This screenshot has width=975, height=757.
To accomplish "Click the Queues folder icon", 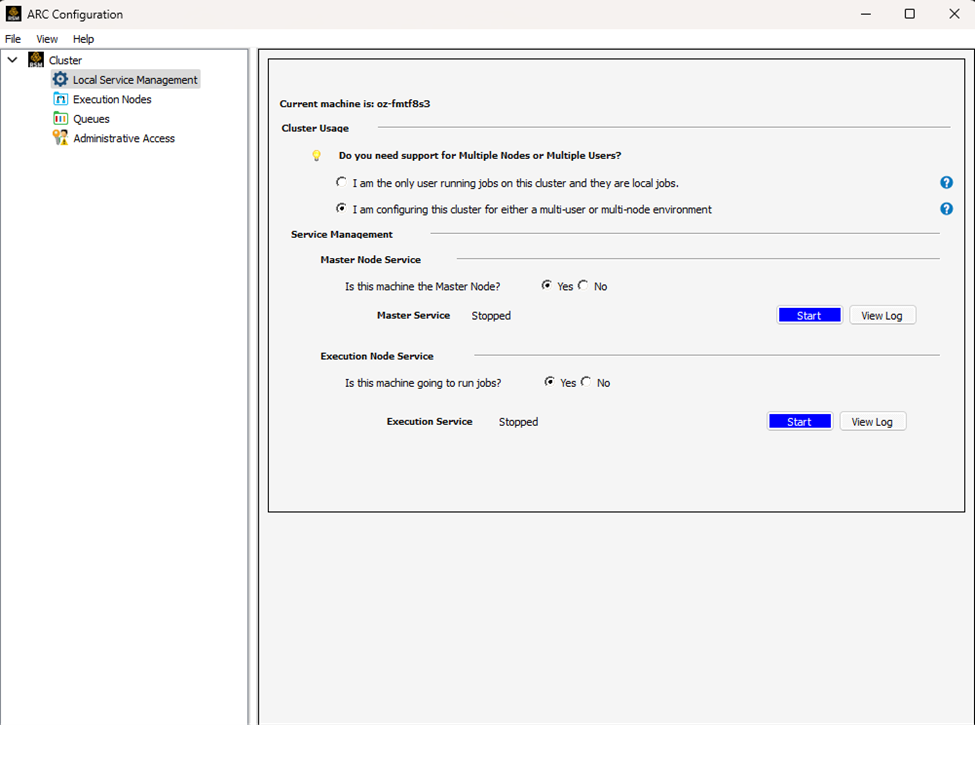I will coord(60,118).
